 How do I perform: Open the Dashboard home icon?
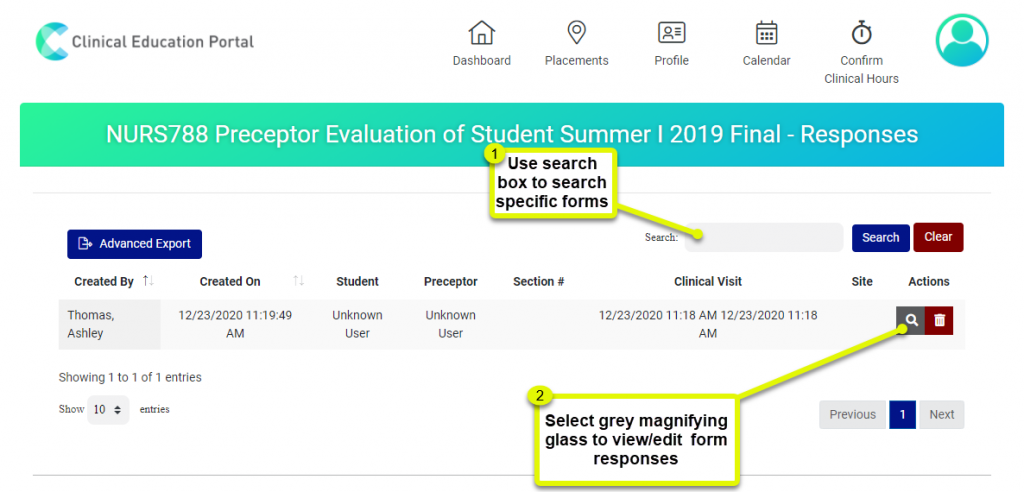pyautogui.click(x=482, y=33)
